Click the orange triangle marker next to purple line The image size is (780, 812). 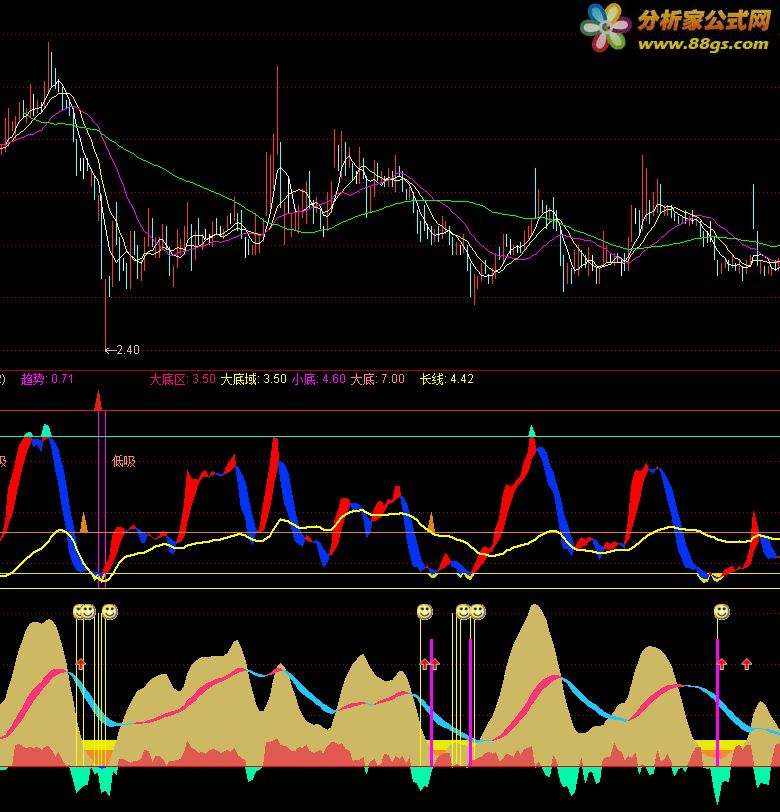84,523
